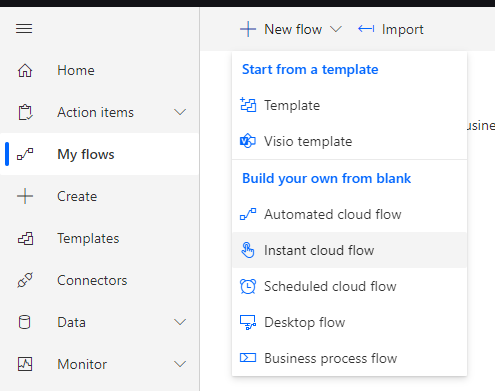Expand the Action items chevron

180,112
